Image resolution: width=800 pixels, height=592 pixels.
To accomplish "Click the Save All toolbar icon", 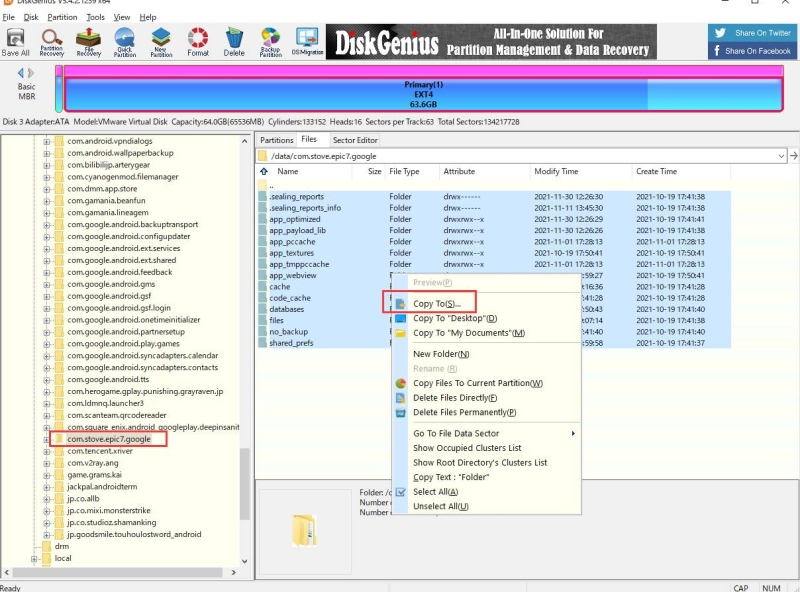I will point(15,42).
